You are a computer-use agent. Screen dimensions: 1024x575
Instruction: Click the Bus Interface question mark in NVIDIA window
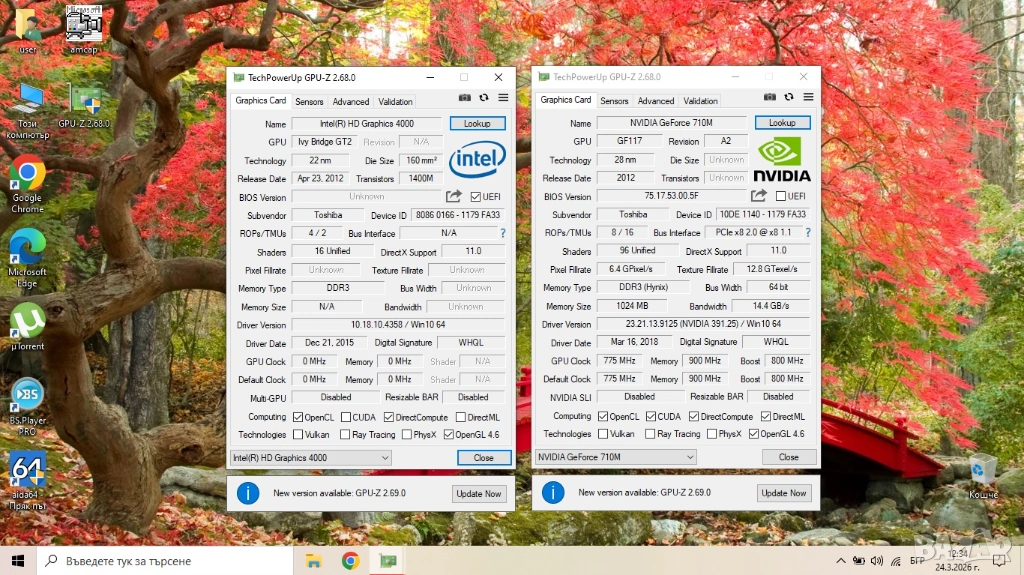click(x=808, y=233)
